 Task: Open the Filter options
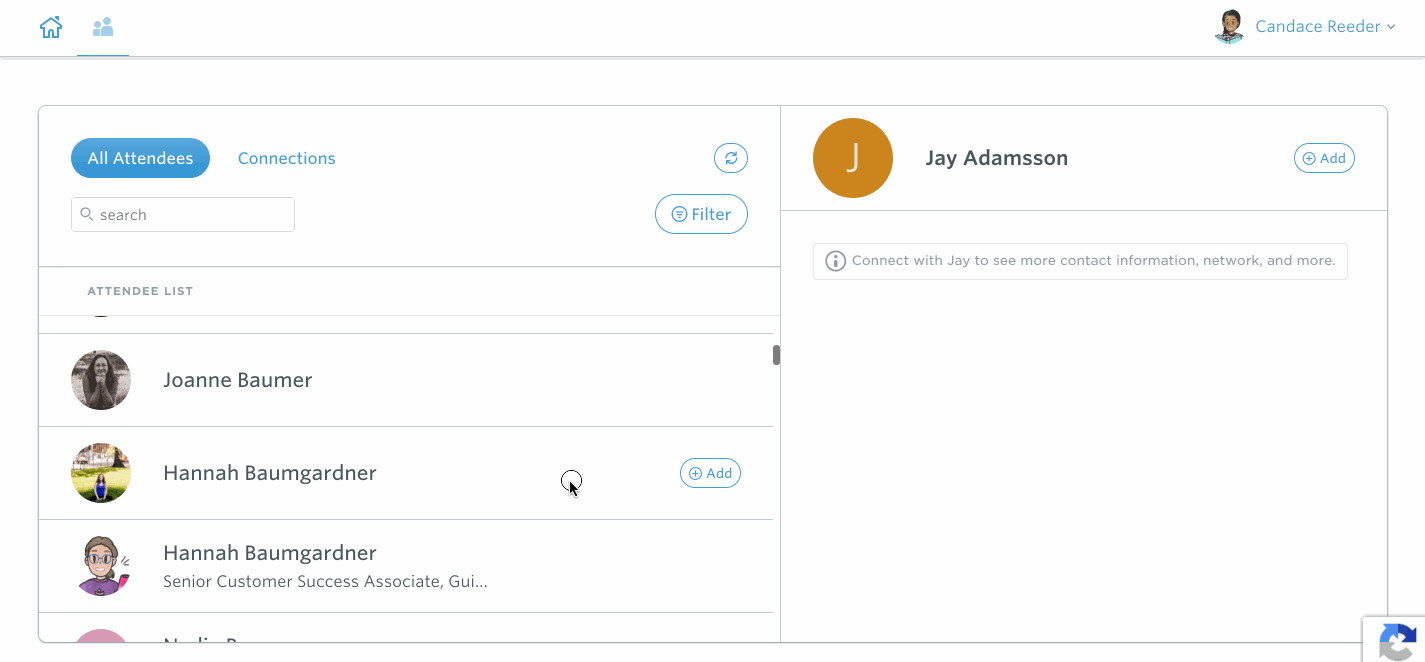tap(701, 213)
